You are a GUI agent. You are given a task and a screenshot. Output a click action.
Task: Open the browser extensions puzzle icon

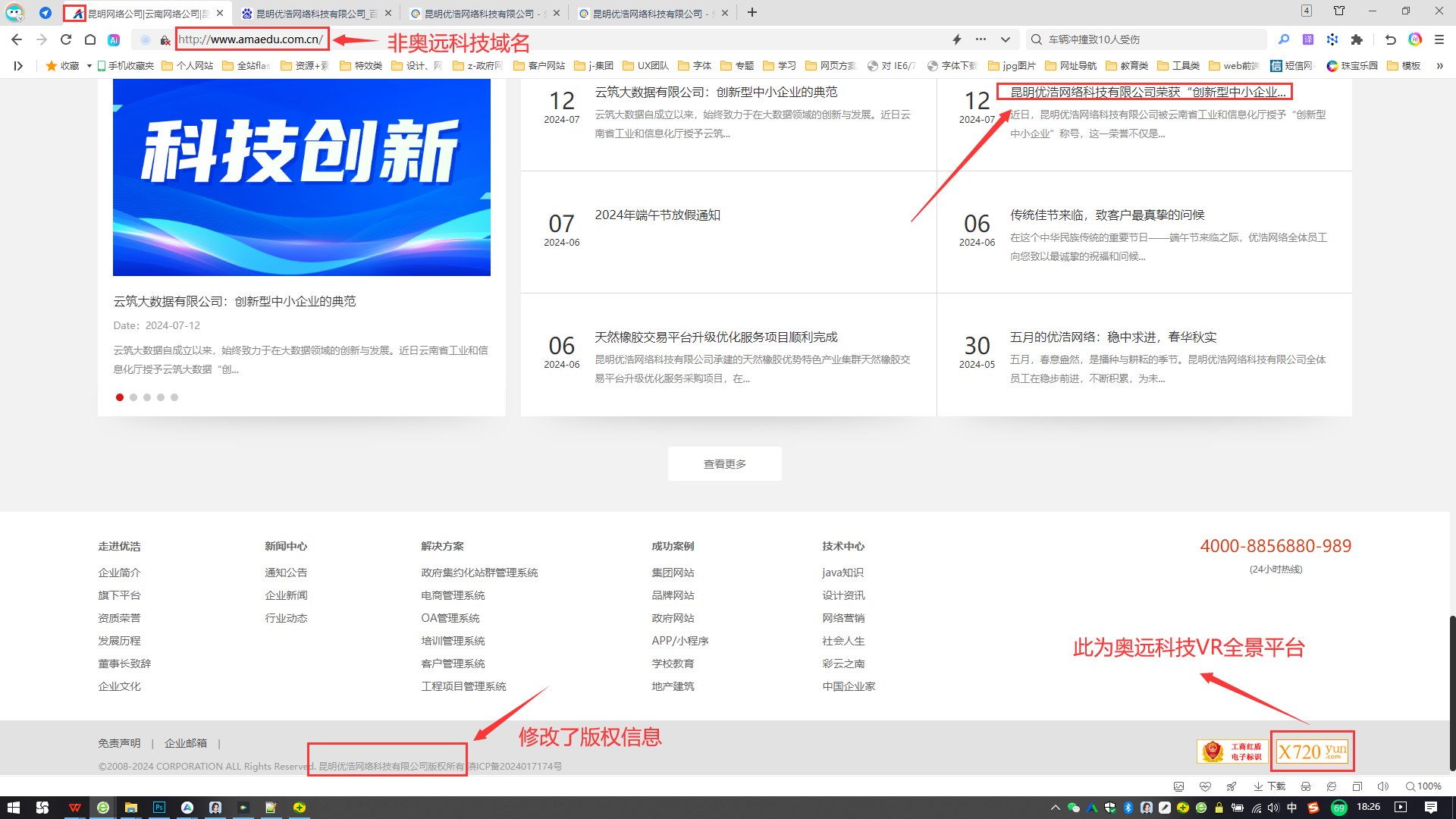pyautogui.click(x=1357, y=39)
